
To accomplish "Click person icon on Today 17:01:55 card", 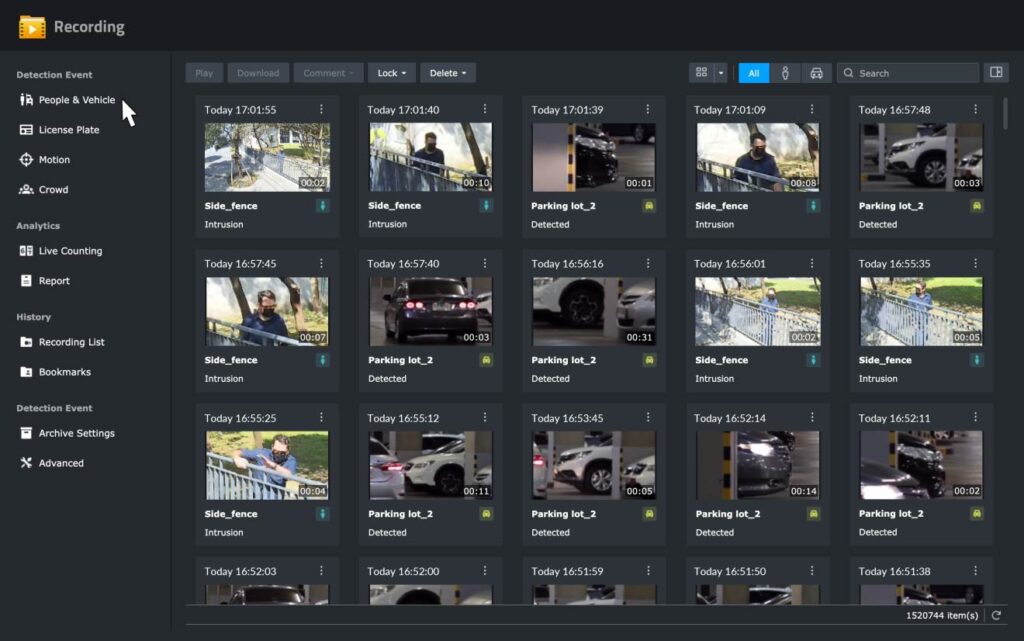I will [322, 206].
